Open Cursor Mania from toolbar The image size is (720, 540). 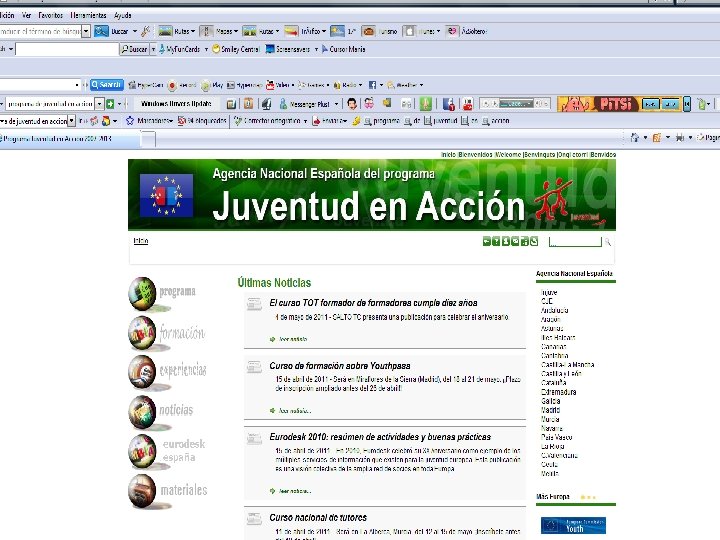(x=343, y=49)
